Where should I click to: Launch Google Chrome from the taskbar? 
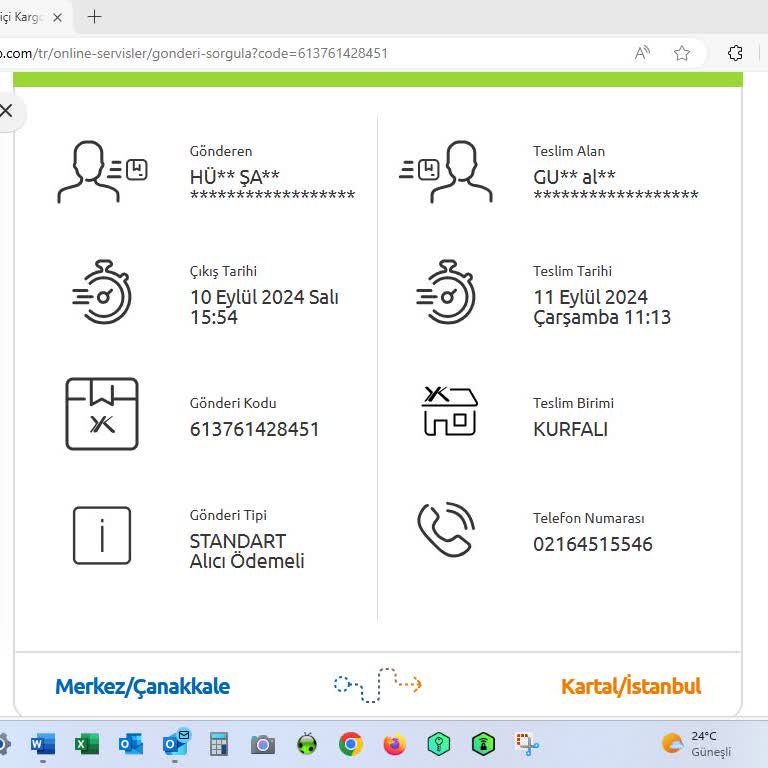pyautogui.click(x=350, y=744)
